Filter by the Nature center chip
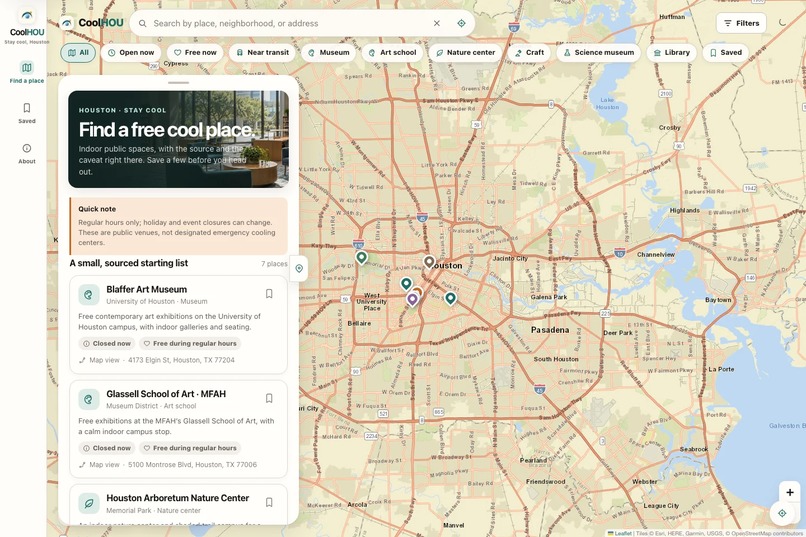The height and width of the screenshot is (537, 806). (465, 52)
